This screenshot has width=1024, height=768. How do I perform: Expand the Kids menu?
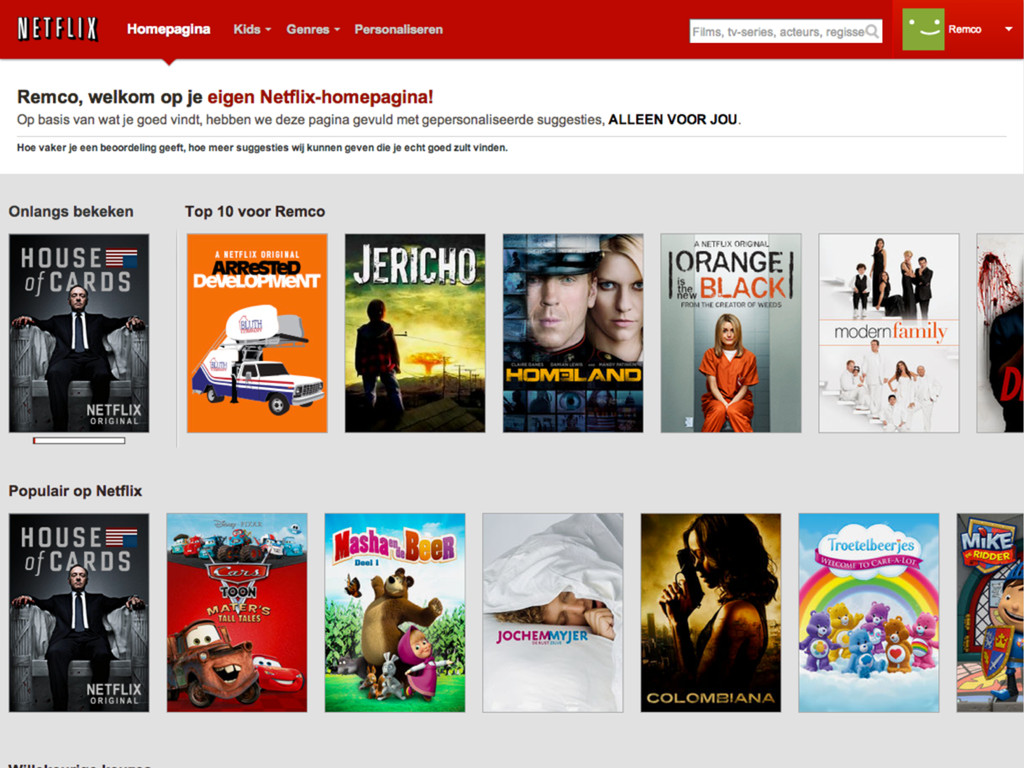252,29
